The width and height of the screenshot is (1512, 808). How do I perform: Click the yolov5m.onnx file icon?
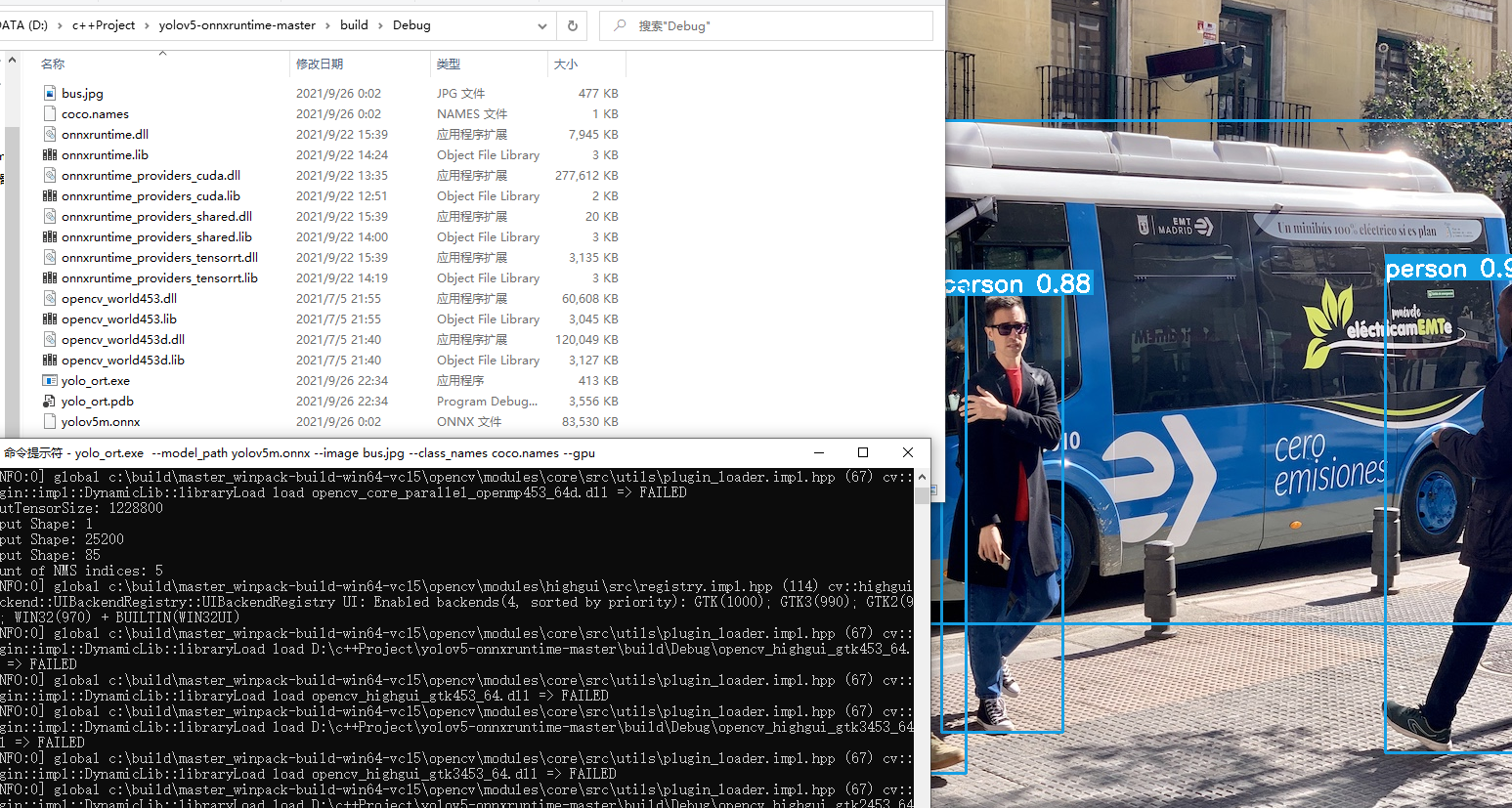coord(49,421)
